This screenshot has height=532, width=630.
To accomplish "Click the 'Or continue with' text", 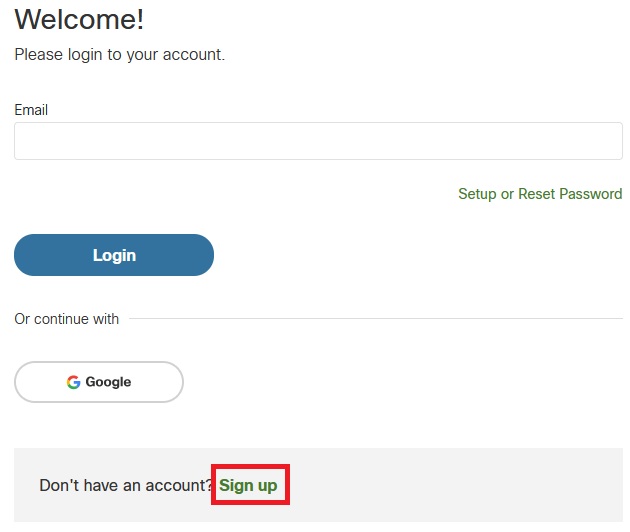I will click(x=66, y=319).
